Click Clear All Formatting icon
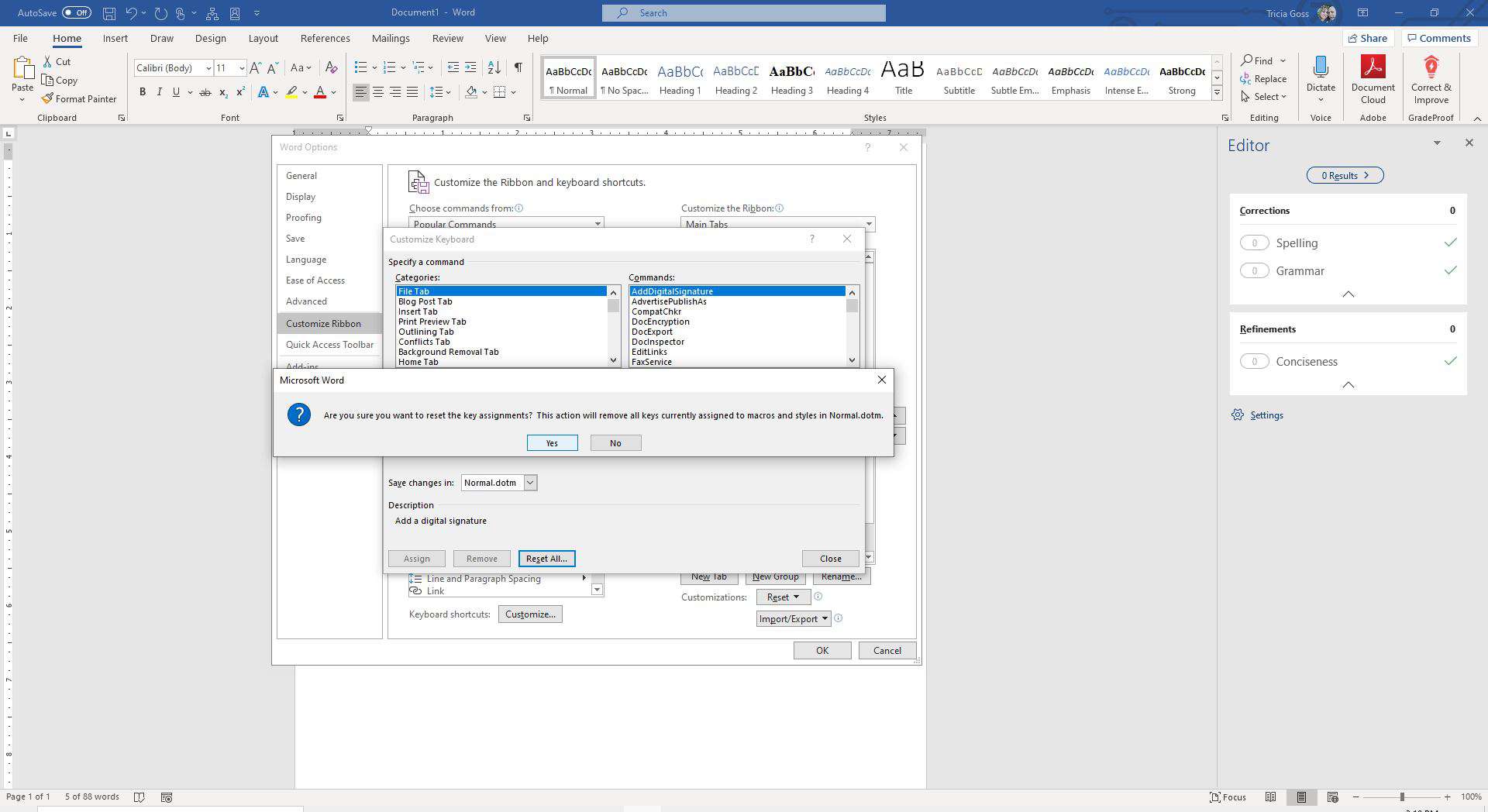The image size is (1488, 812). (x=331, y=68)
